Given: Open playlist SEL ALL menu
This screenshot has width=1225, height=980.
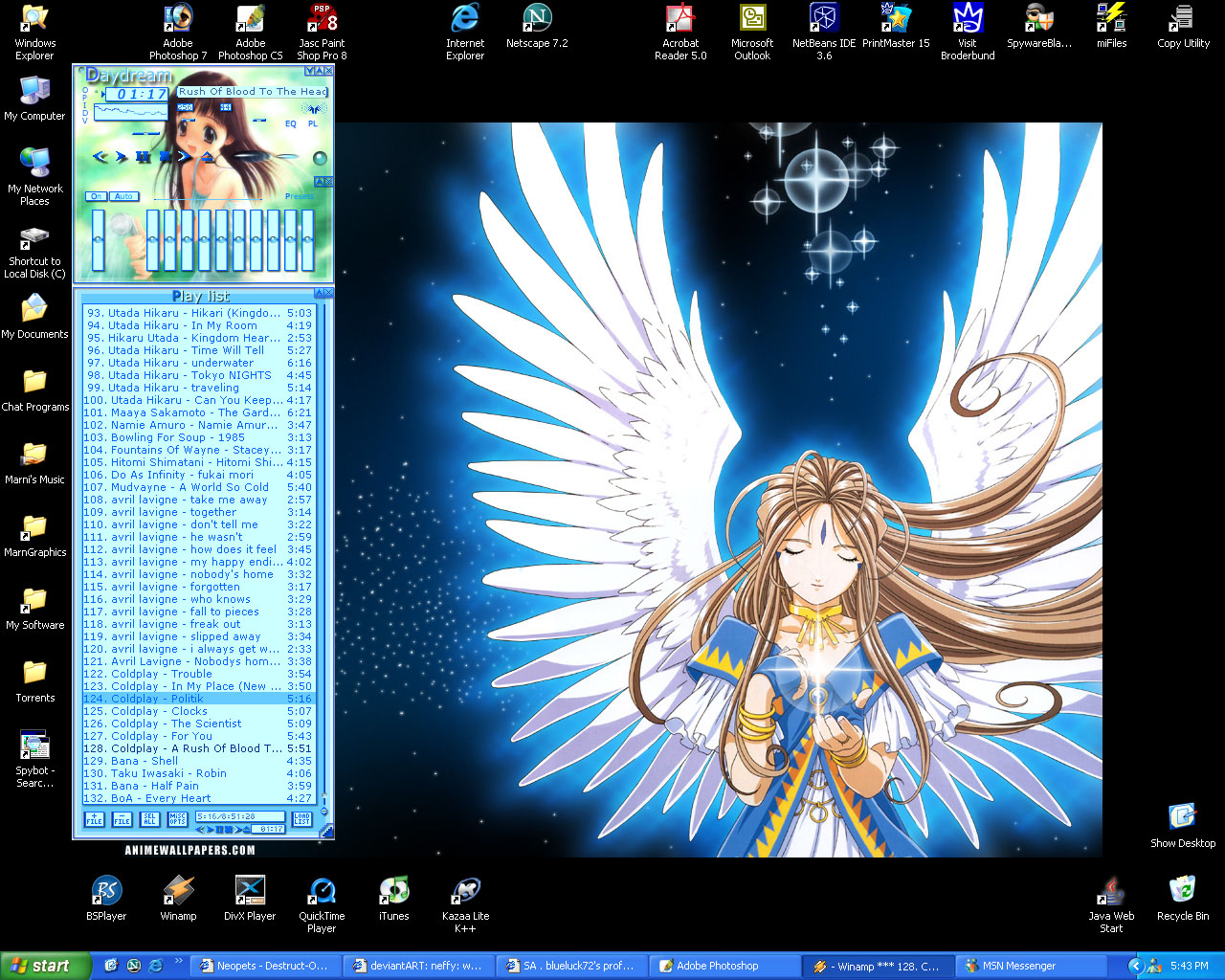Looking at the screenshot, I should point(149,819).
